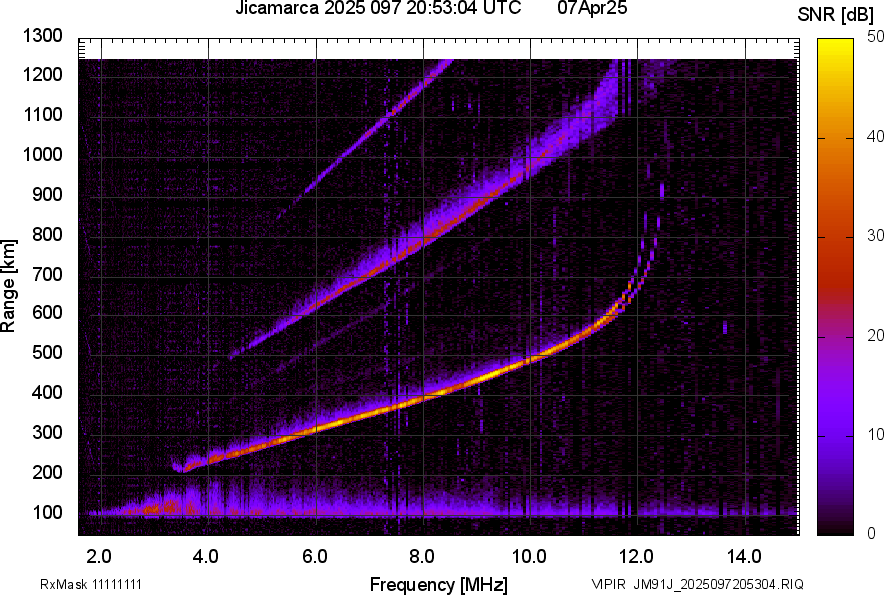Click the bright F-layer trace near 9 MHz
Viewport: 884px width, 595px height.
(x=477, y=379)
